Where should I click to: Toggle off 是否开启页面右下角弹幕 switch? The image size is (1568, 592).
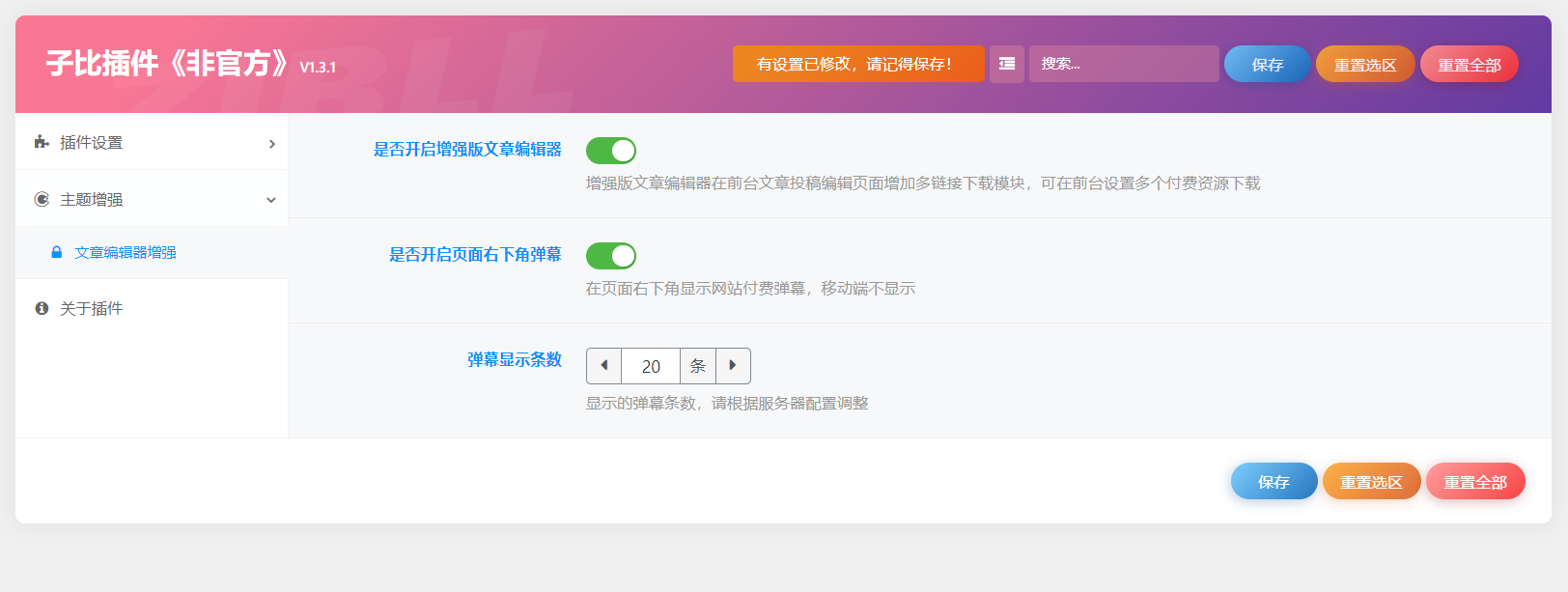point(611,256)
